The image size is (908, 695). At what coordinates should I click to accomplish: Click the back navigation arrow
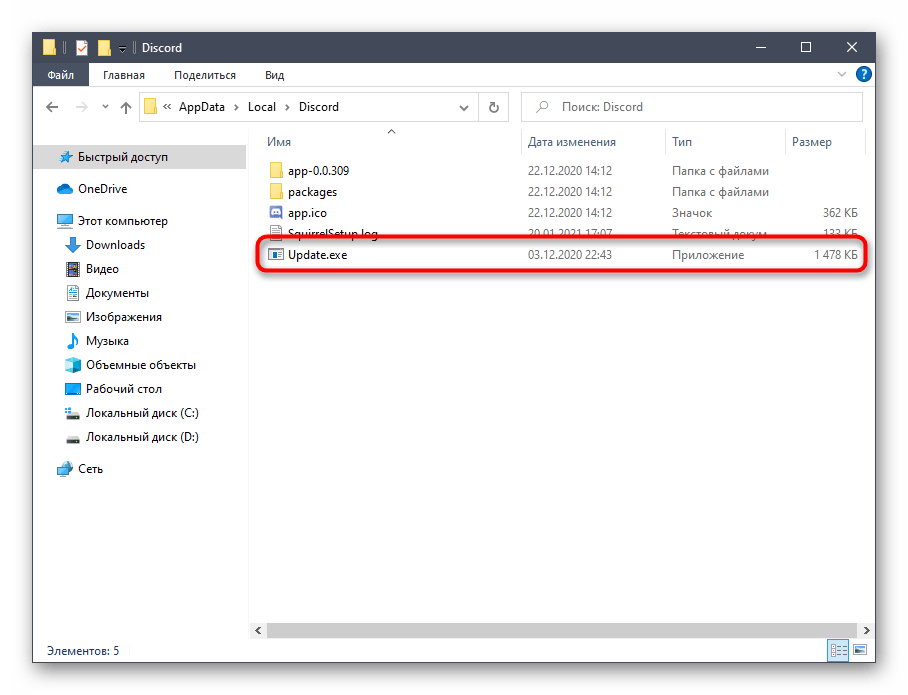[x=51, y=107]
